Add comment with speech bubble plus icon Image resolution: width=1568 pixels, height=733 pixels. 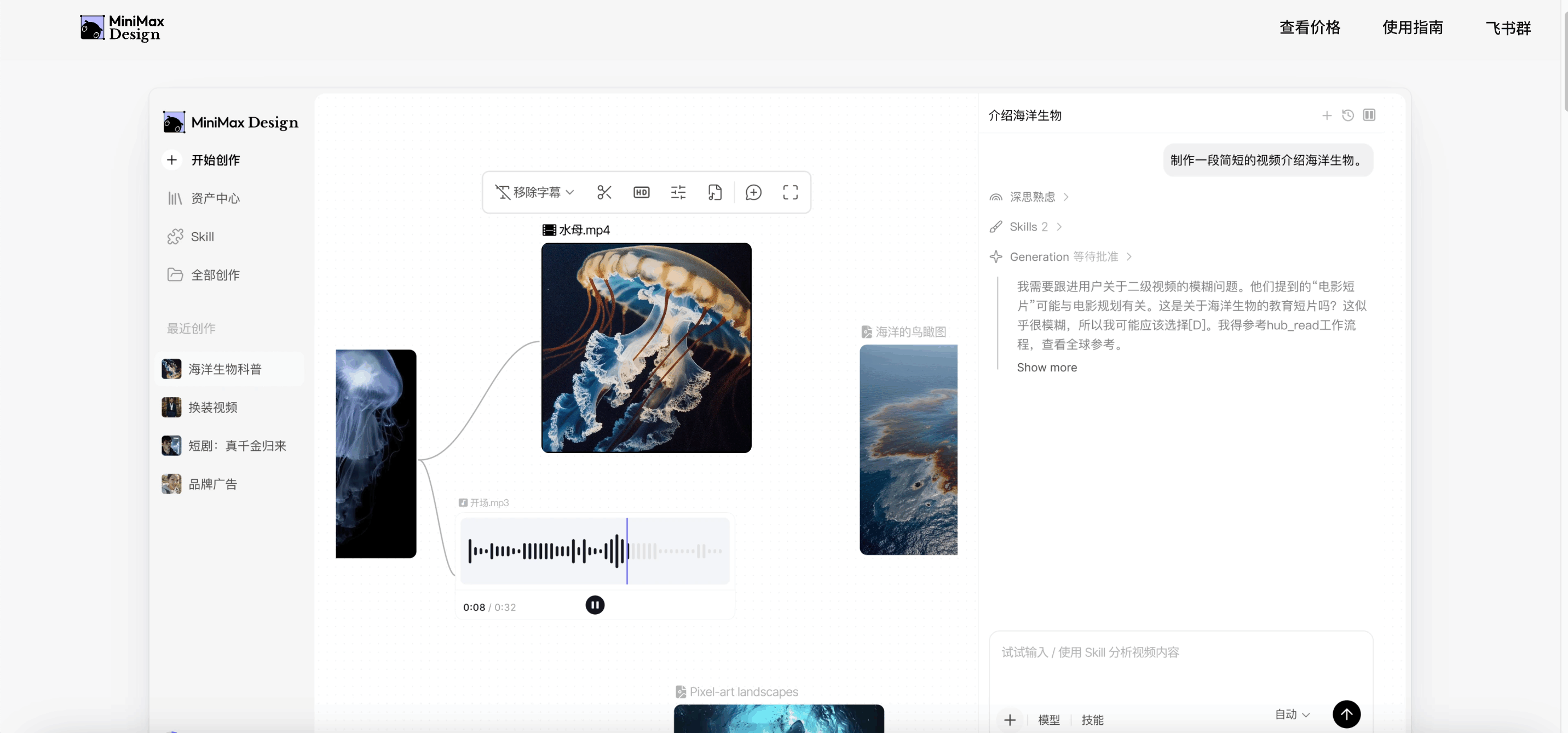pos(753,192)
